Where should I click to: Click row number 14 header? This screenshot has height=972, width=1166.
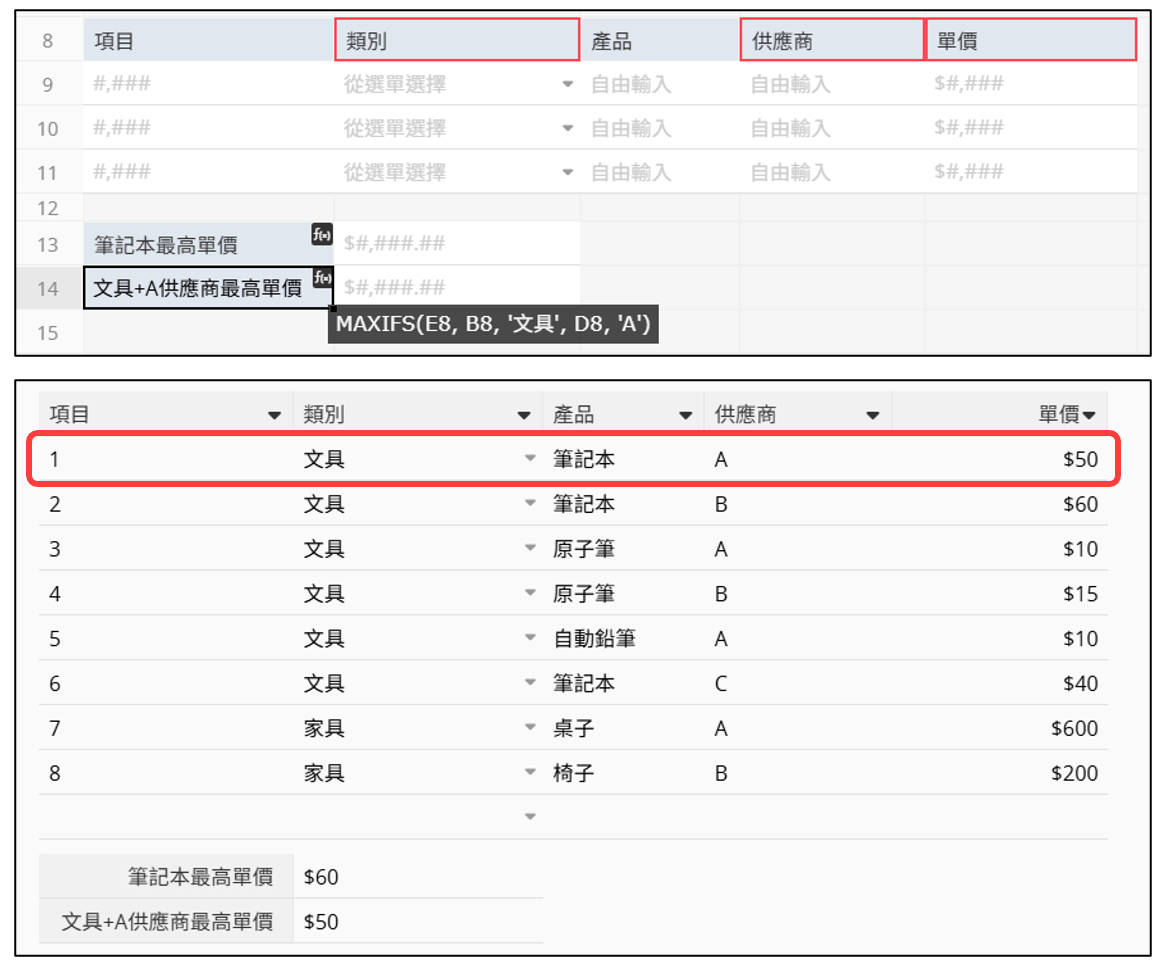(48, 289)
